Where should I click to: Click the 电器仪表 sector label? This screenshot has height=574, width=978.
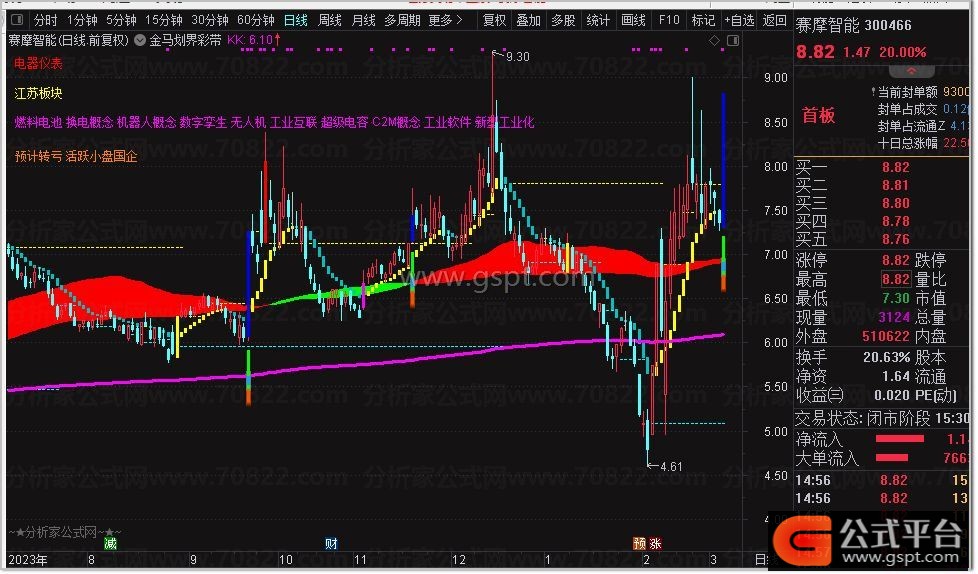[x=39, y=63]
